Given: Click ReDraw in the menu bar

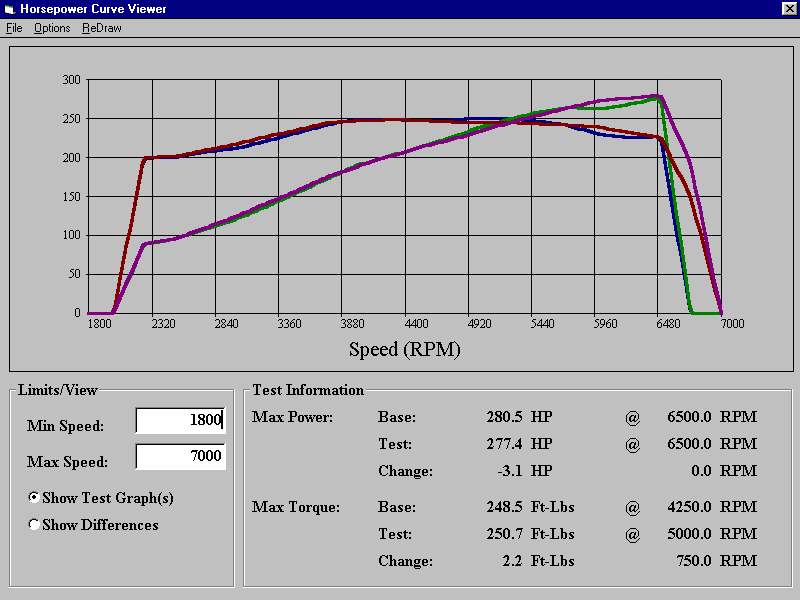Looking at the screenshot, I should (101, 28).
